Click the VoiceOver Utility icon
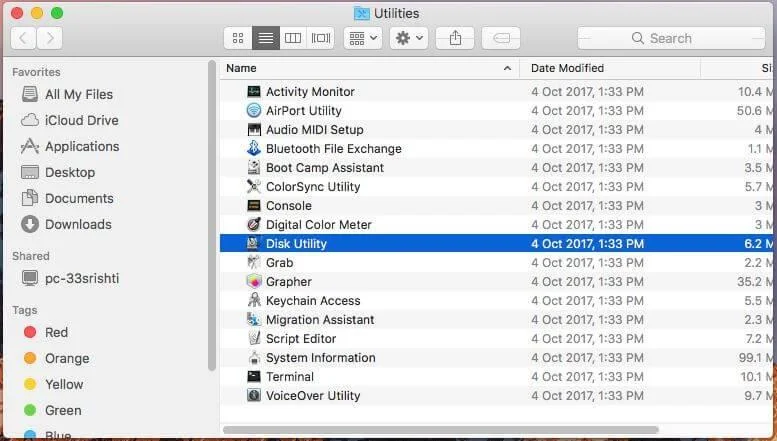This screenshot has width=777, height=441. click(254, 395)
